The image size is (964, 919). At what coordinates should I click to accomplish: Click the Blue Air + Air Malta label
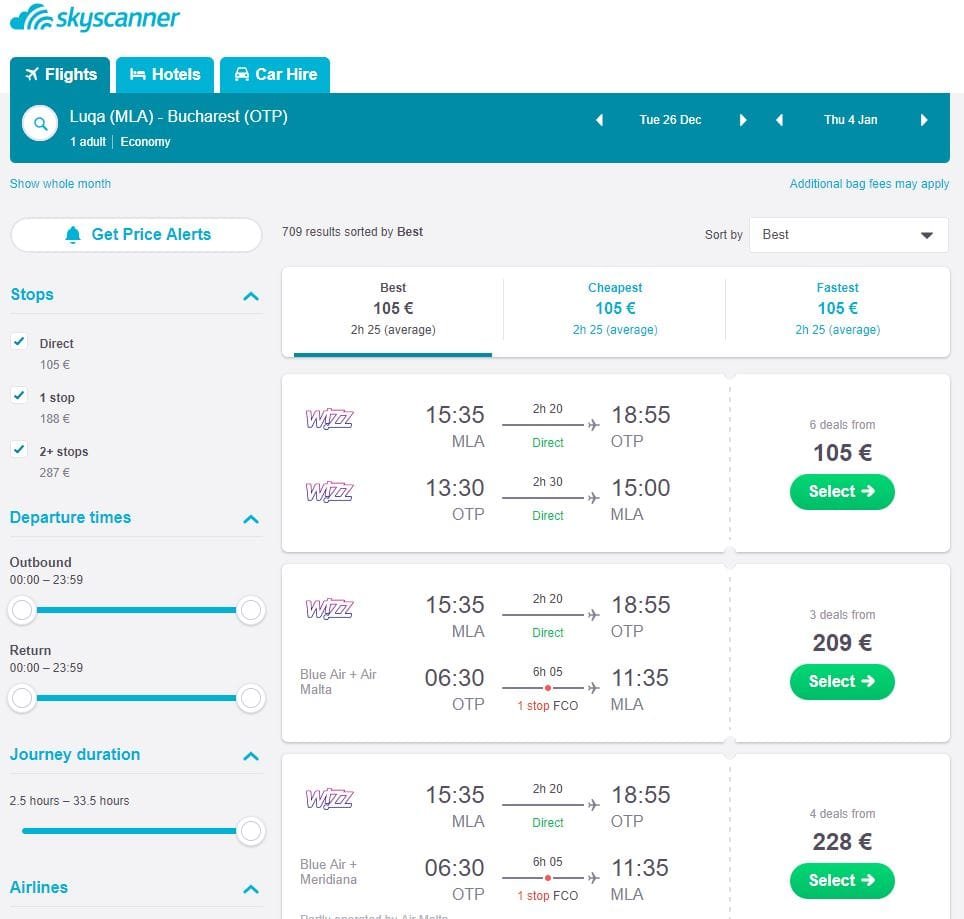click(x=338, y=682)
